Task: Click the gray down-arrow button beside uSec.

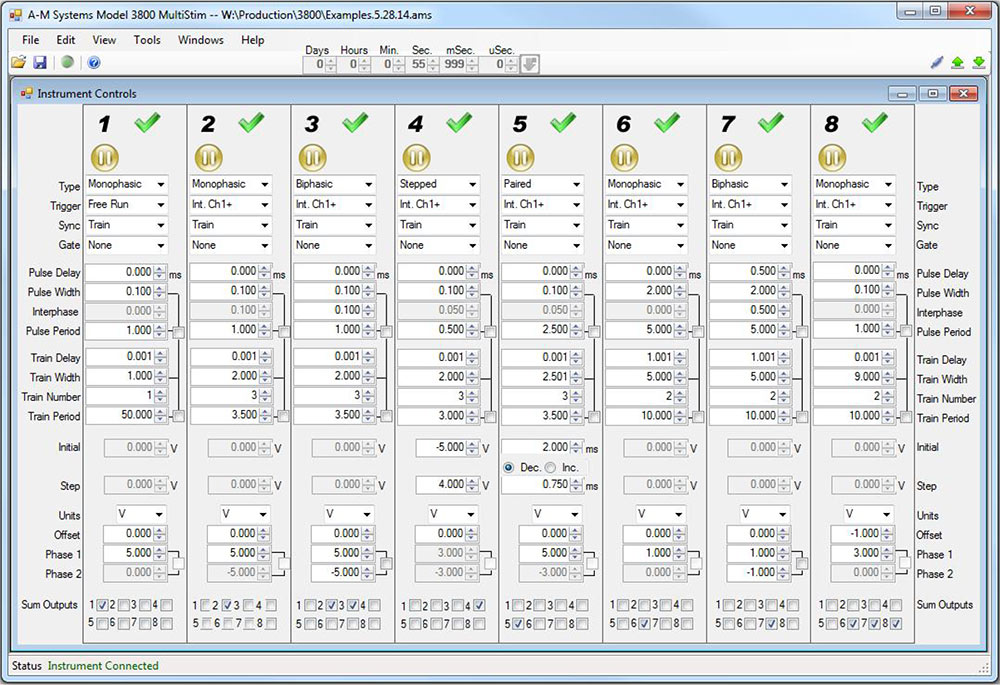Action: 529,64
